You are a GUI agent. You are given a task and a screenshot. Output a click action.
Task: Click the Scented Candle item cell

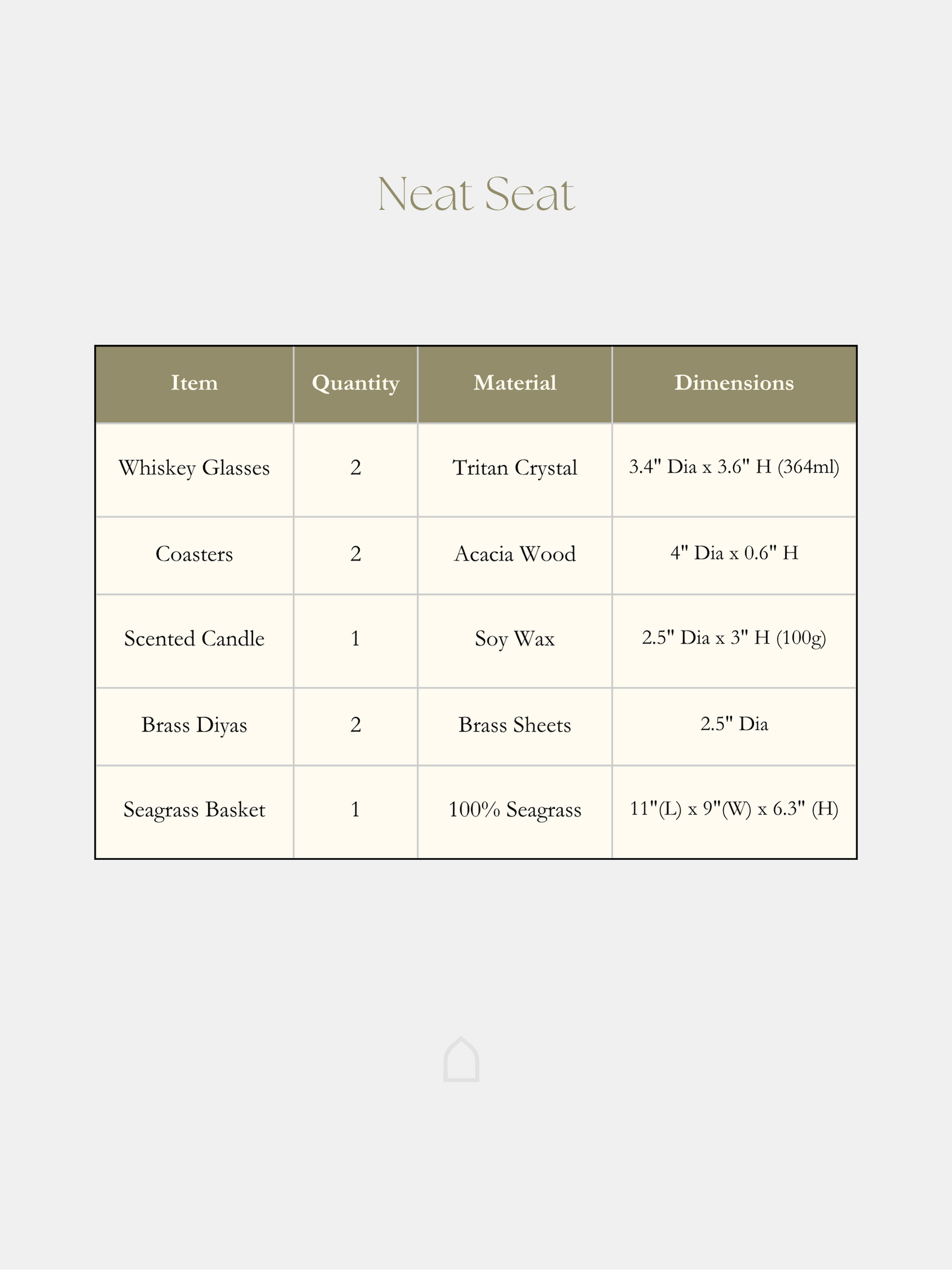194,639
